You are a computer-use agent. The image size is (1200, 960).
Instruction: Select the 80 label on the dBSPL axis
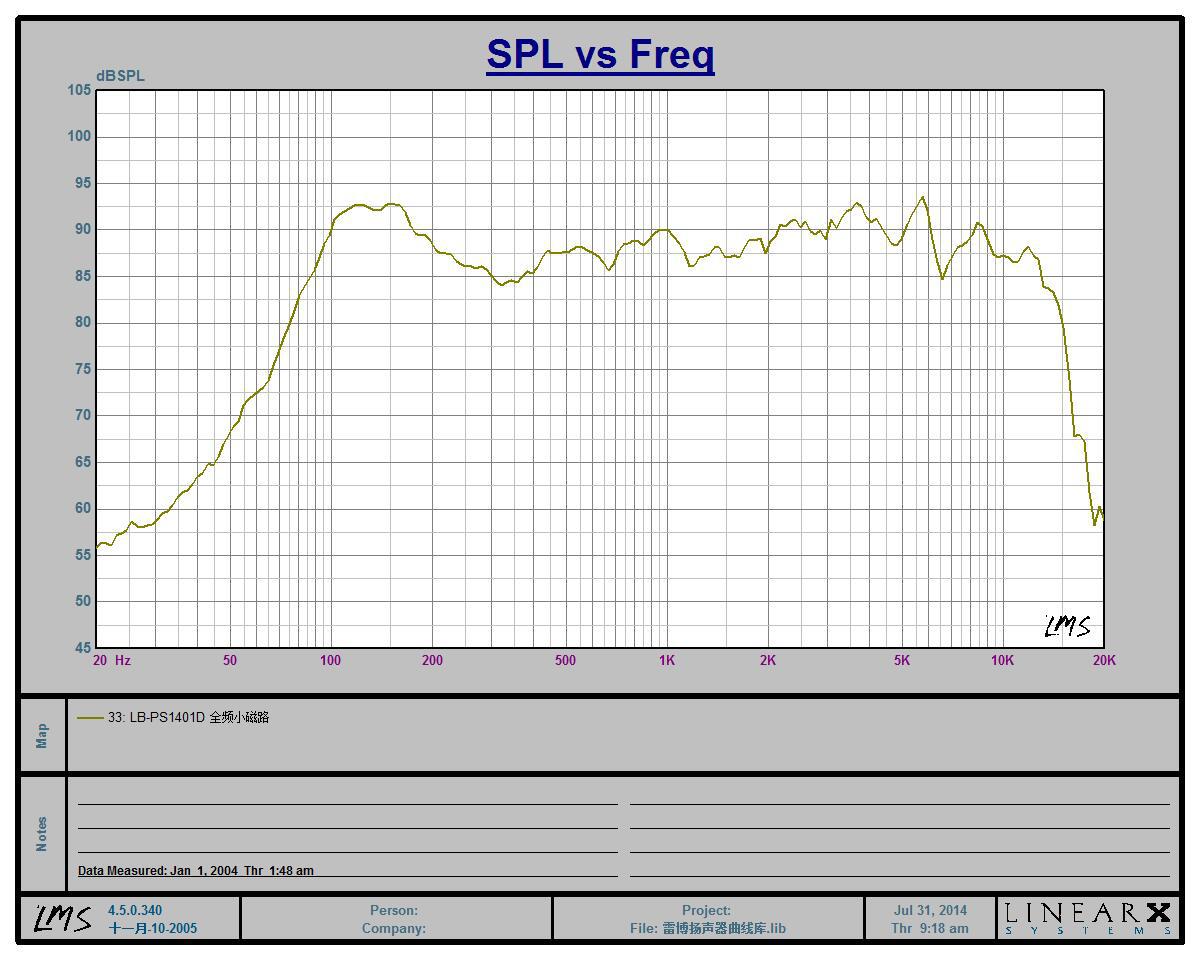point(83,322)
